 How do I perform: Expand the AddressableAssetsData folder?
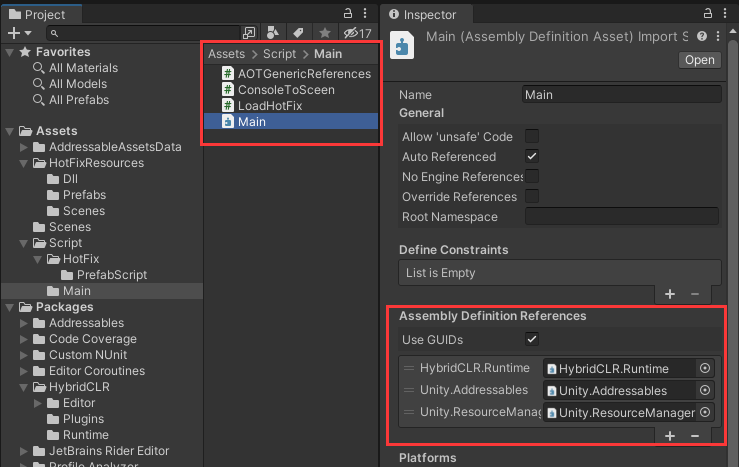pos(24,147)
